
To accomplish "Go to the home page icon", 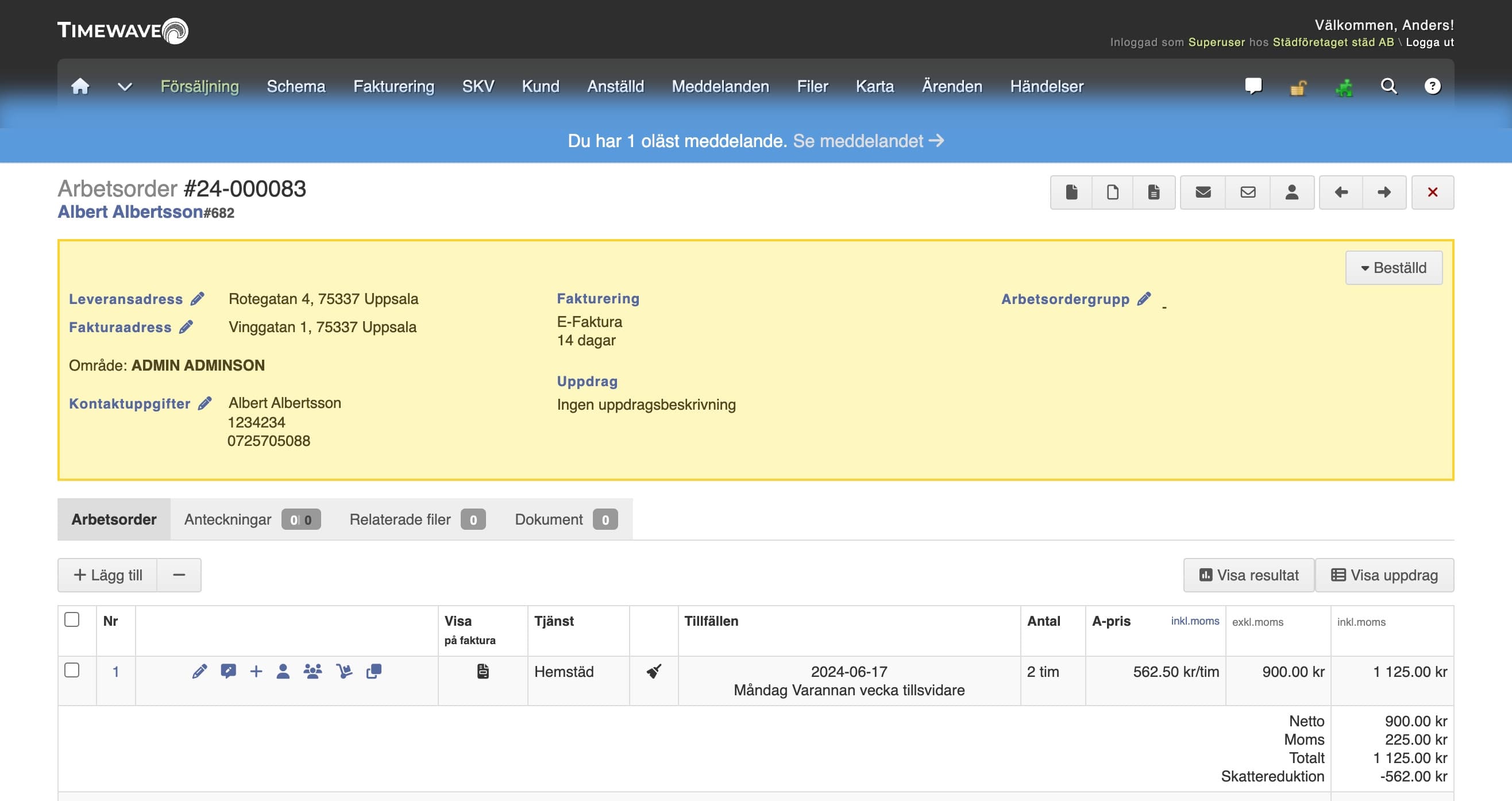I will (x=80, y=86).
